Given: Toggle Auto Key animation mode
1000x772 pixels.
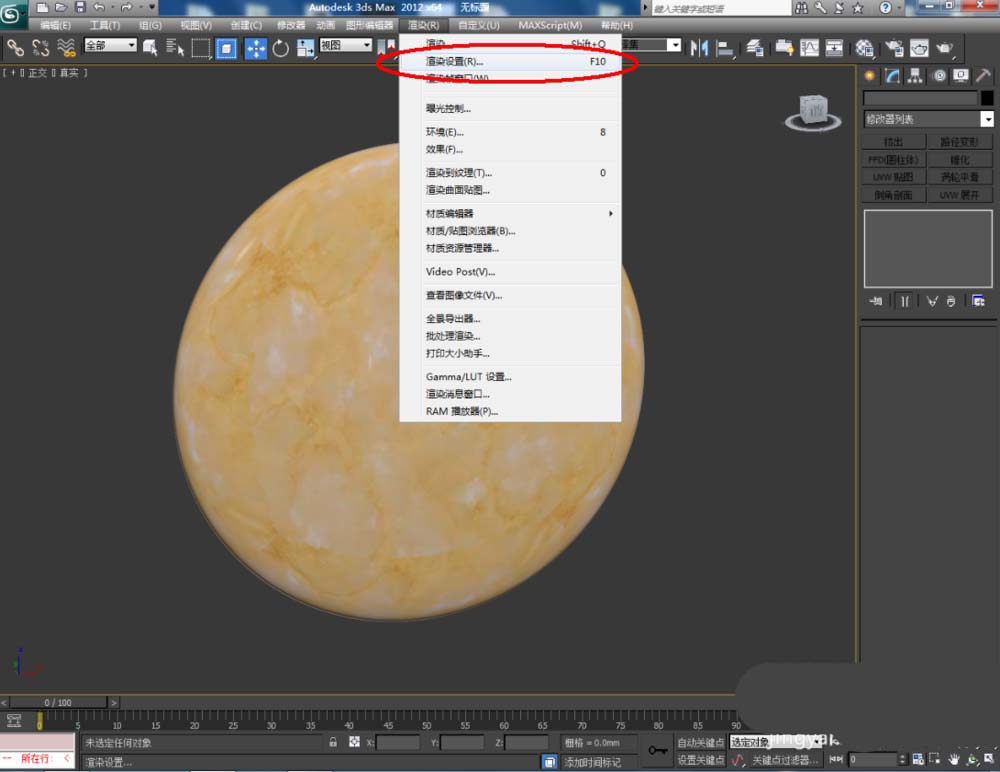Looking at the screenshot, I should pos(700,742).
